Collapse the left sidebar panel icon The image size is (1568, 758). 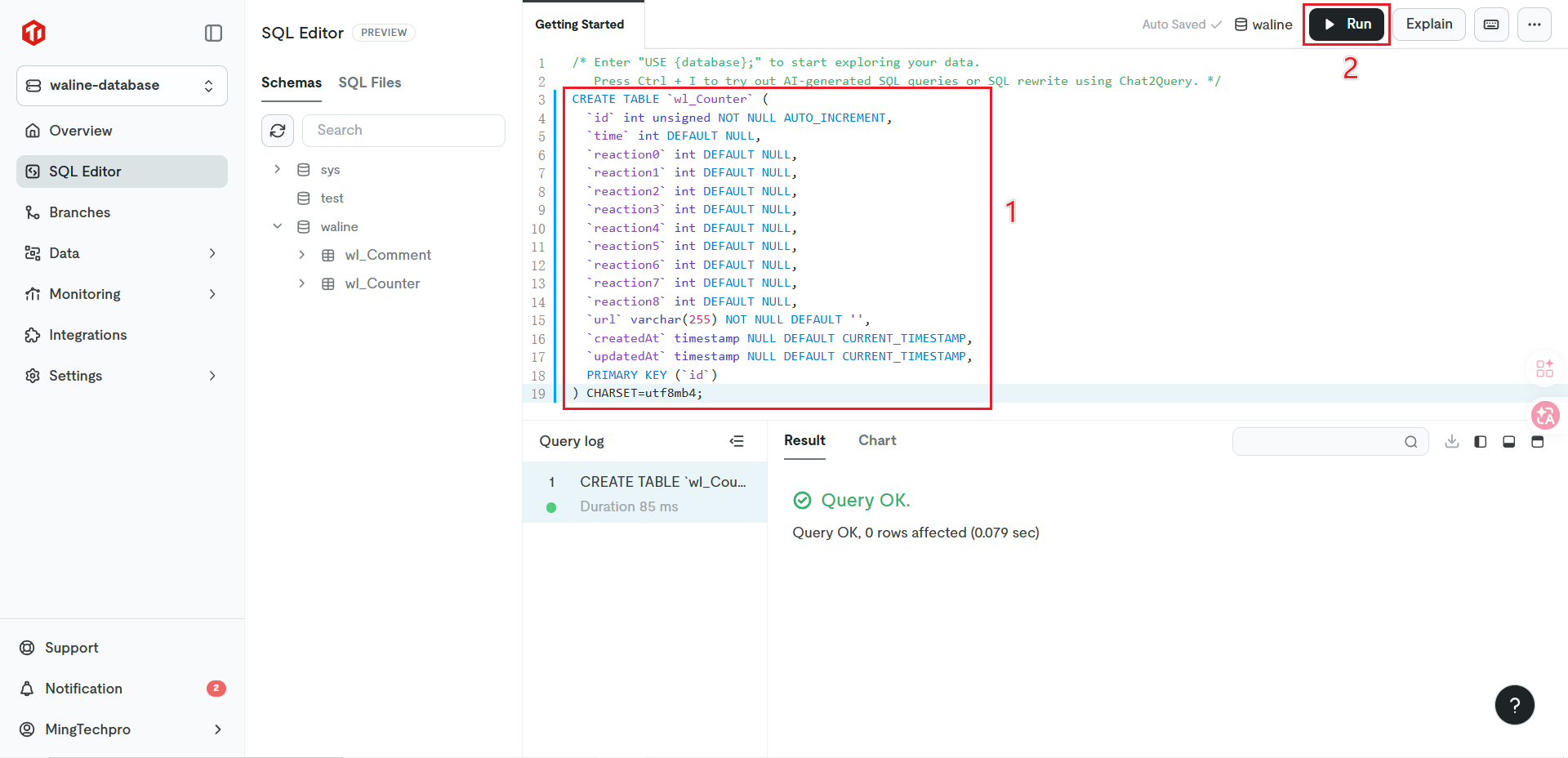pos(213,33)
